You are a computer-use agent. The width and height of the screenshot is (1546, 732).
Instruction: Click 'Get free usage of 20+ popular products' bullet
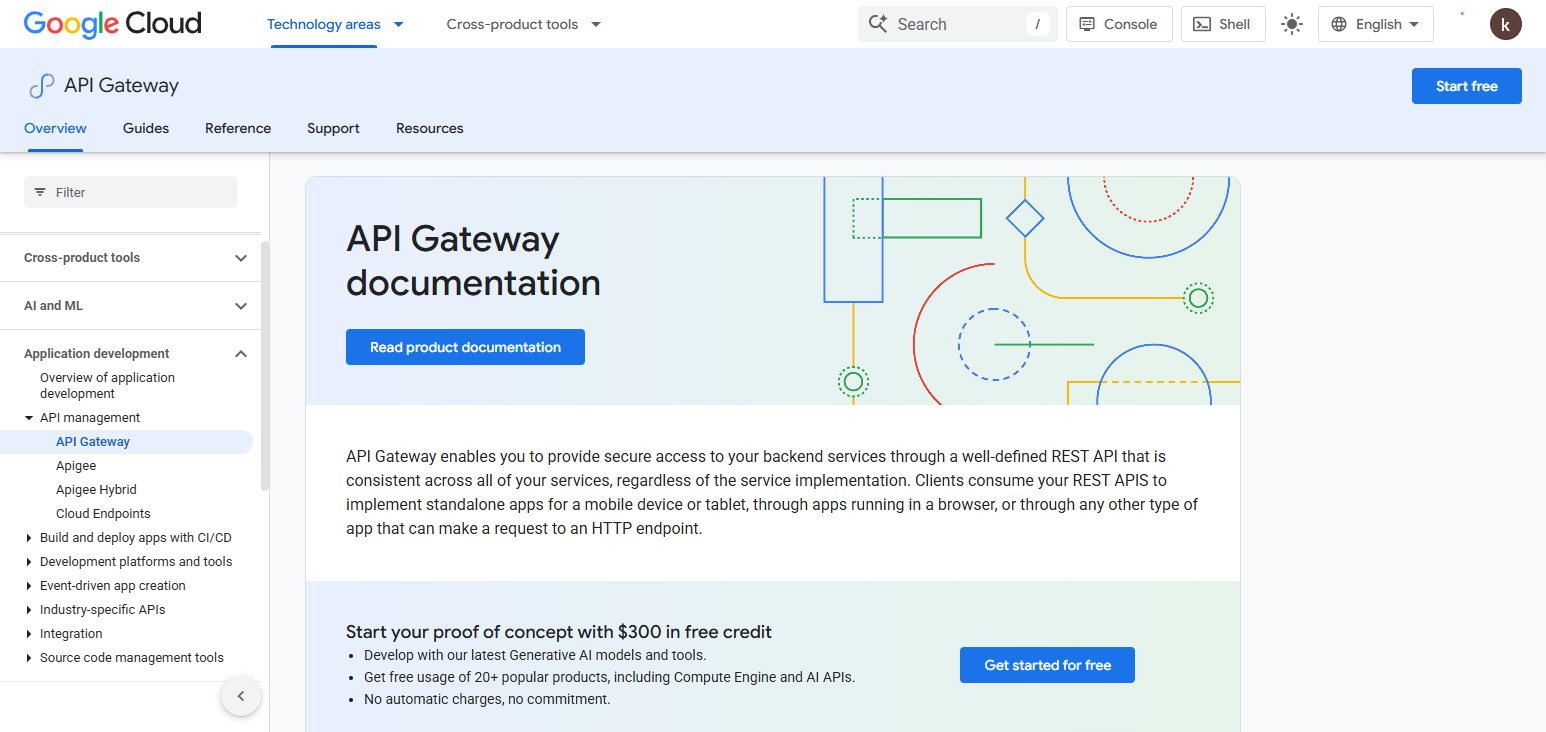tap(609, 677)
